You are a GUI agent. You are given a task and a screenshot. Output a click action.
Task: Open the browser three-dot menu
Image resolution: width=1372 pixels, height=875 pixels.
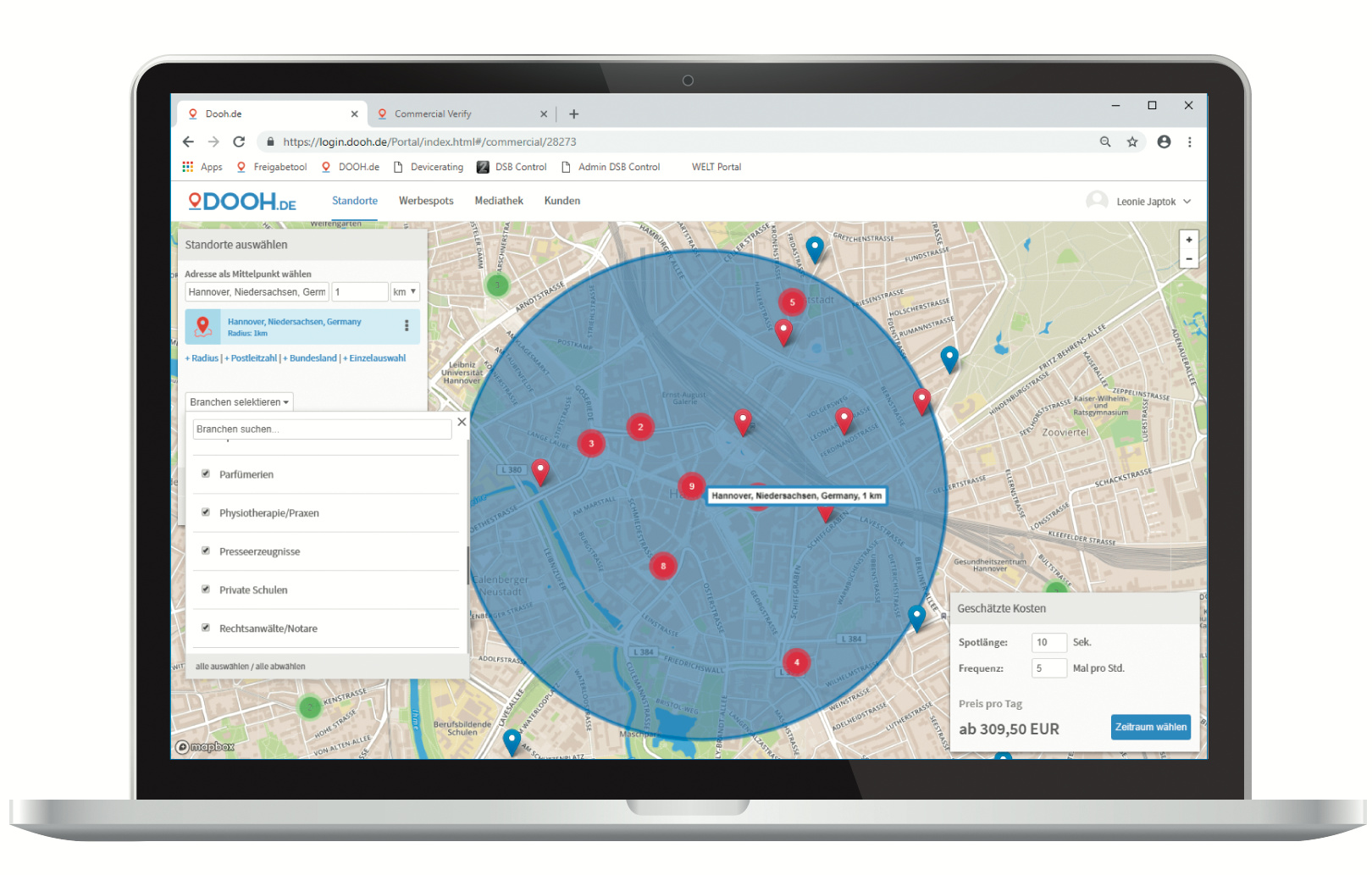tap(1190, 141)
